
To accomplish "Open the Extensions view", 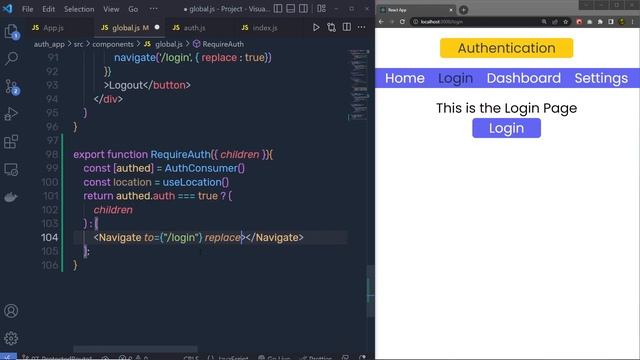I will coord(11,142).
